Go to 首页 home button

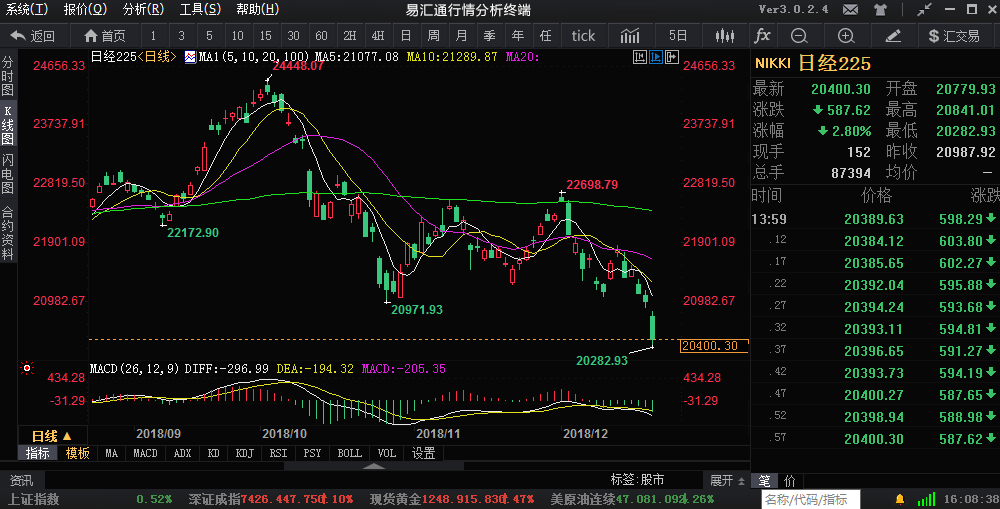pyautogui.click(x=105, y=36)
